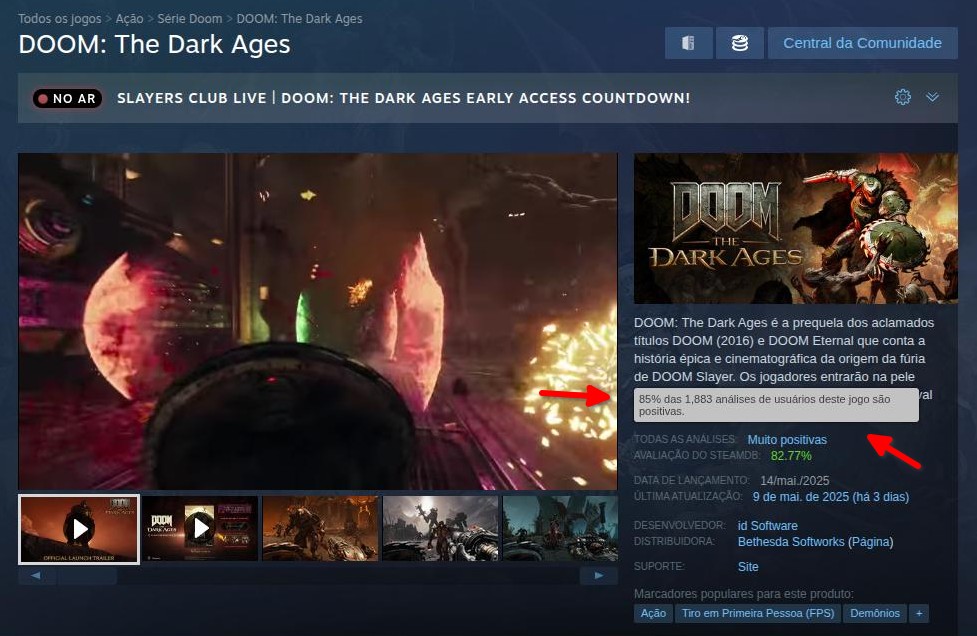Select the Ação tag
The image size is (977, 636).
653,614
